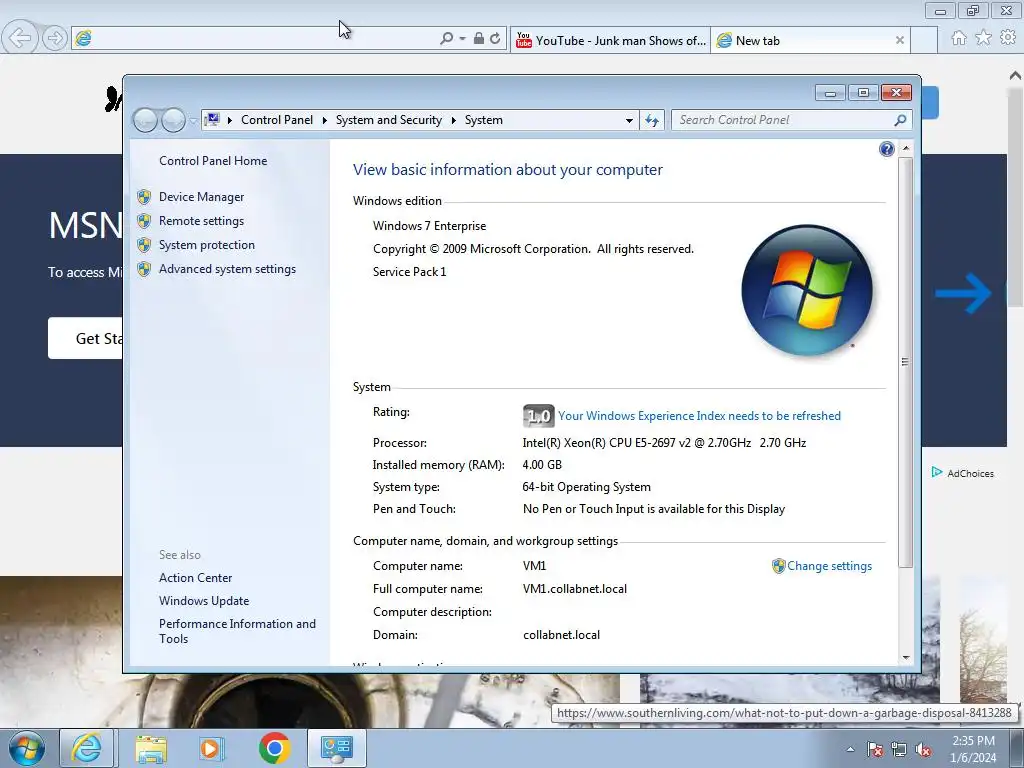Open Windows Explorer folder in taskbar
Viewport: 1024px width, 768px height.
coord(151,748)
